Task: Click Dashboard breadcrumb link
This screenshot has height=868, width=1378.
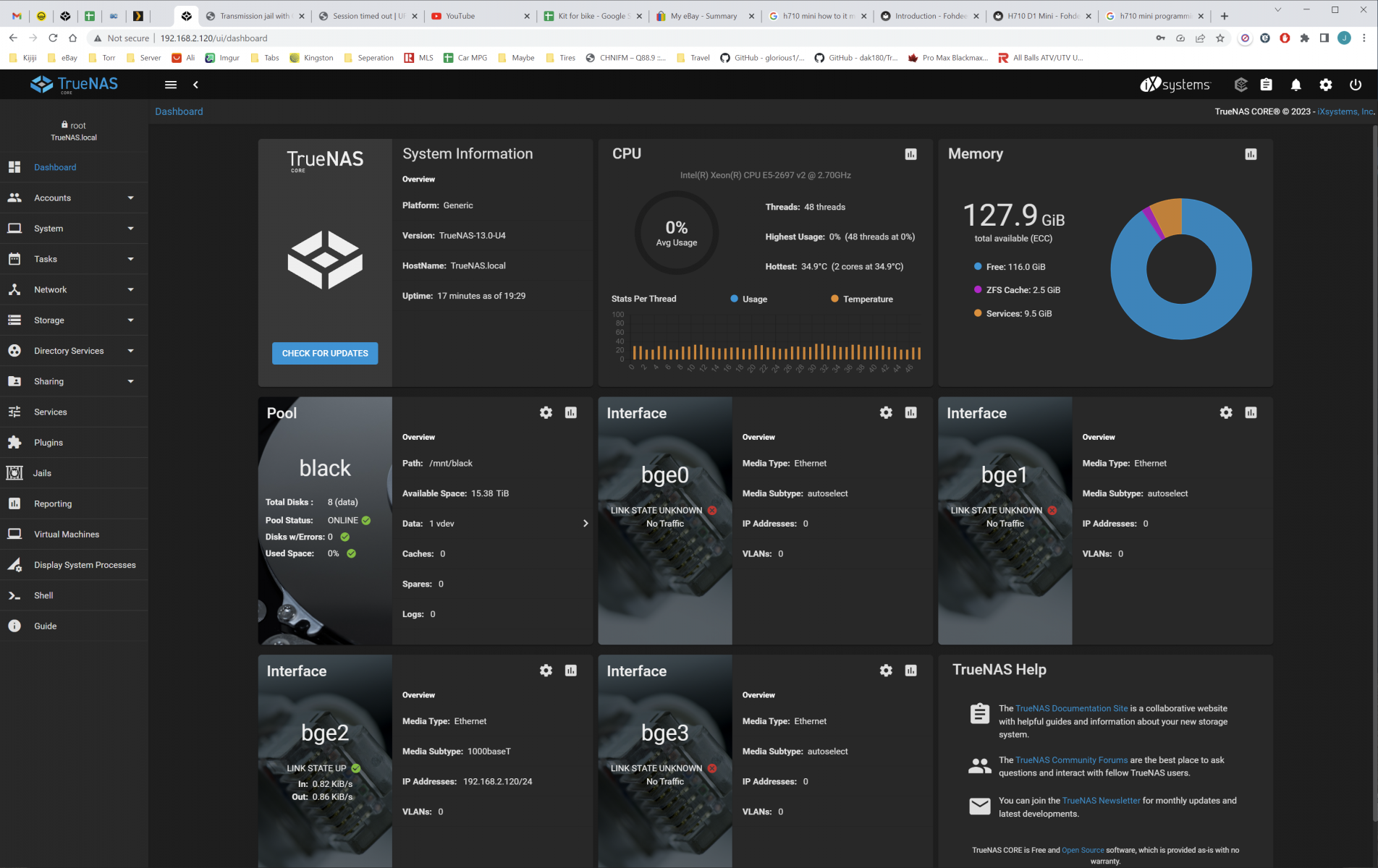Action: coord(179,111)
